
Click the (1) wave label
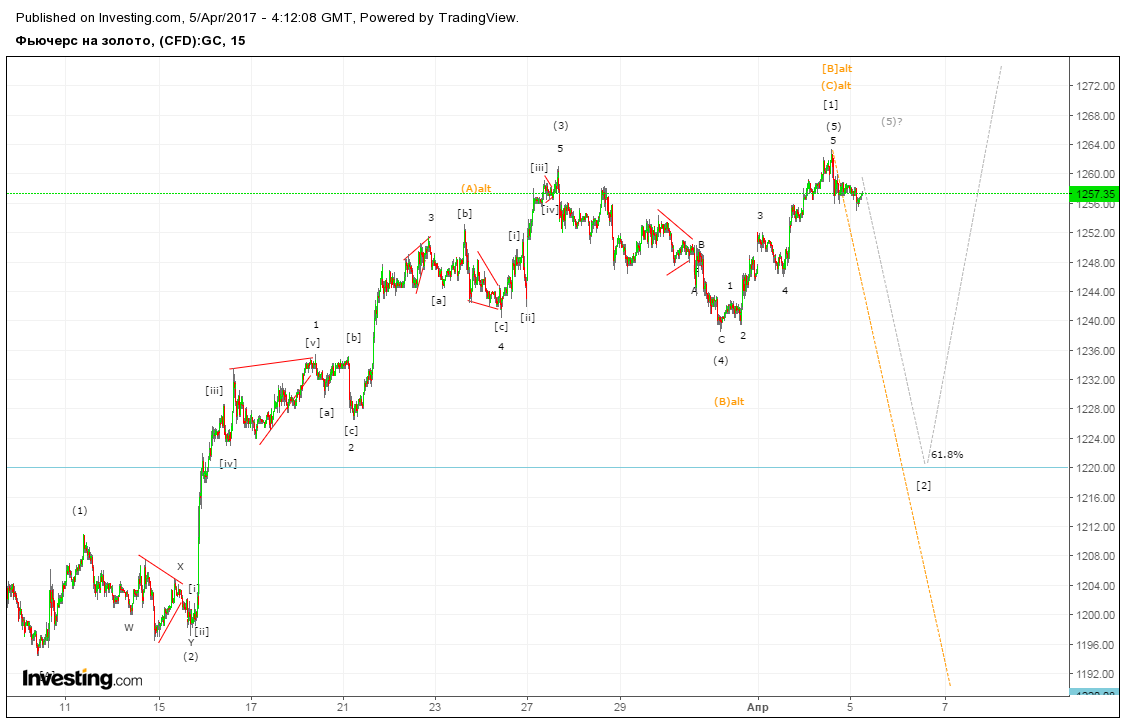click(x=80, y=511)
